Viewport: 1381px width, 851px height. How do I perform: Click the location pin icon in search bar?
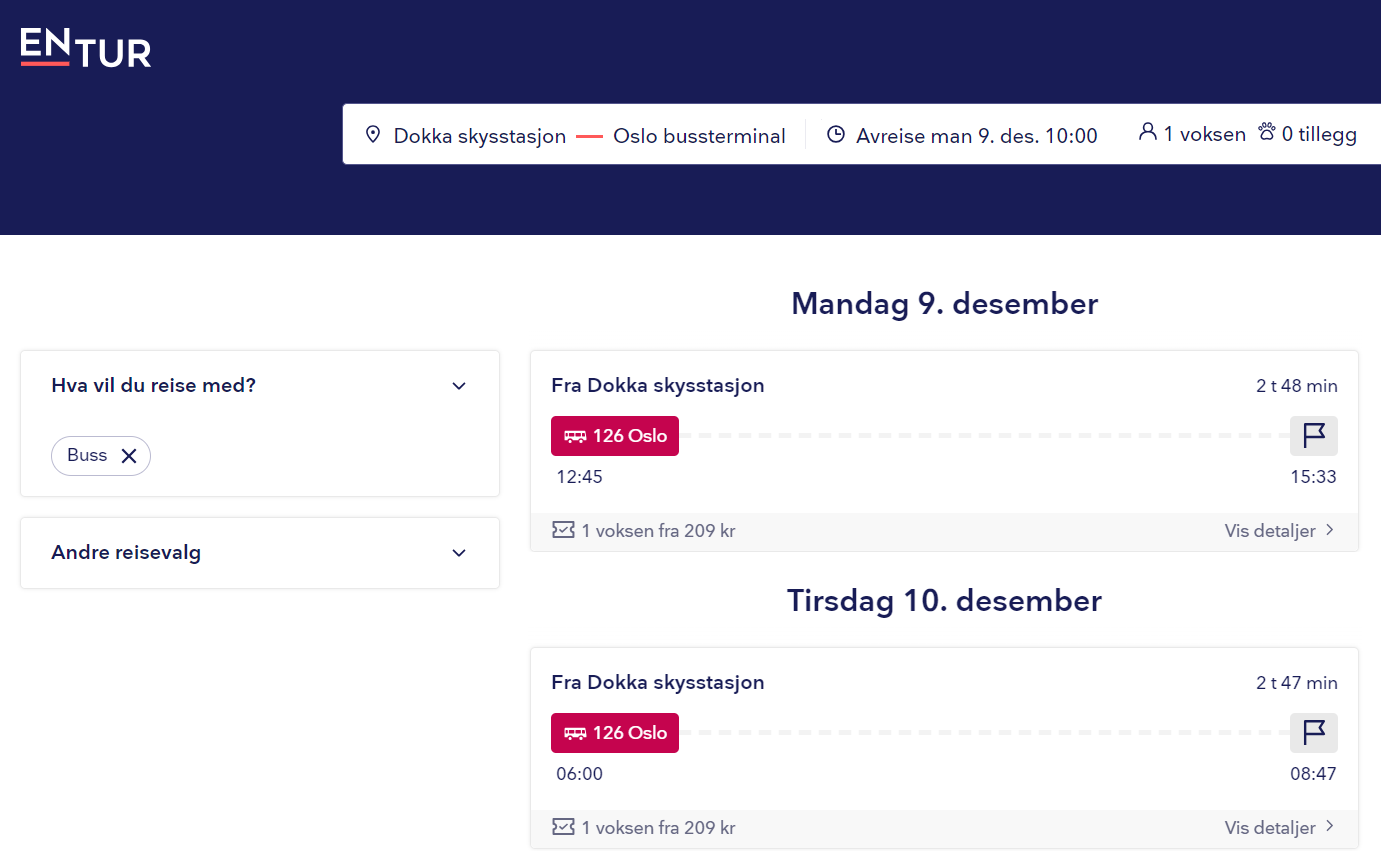tap(373, 135)
